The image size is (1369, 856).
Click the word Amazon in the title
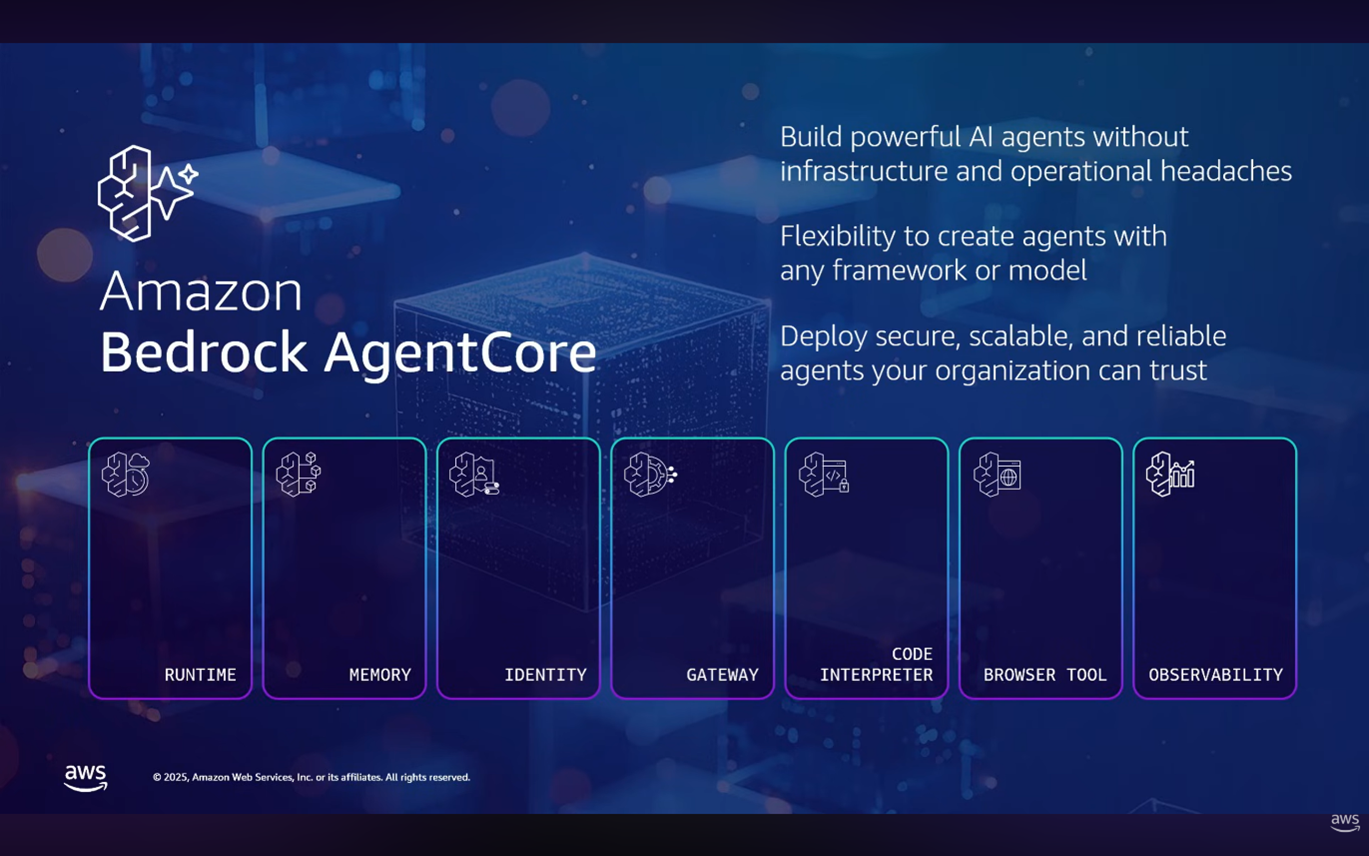tap(201, 291)
